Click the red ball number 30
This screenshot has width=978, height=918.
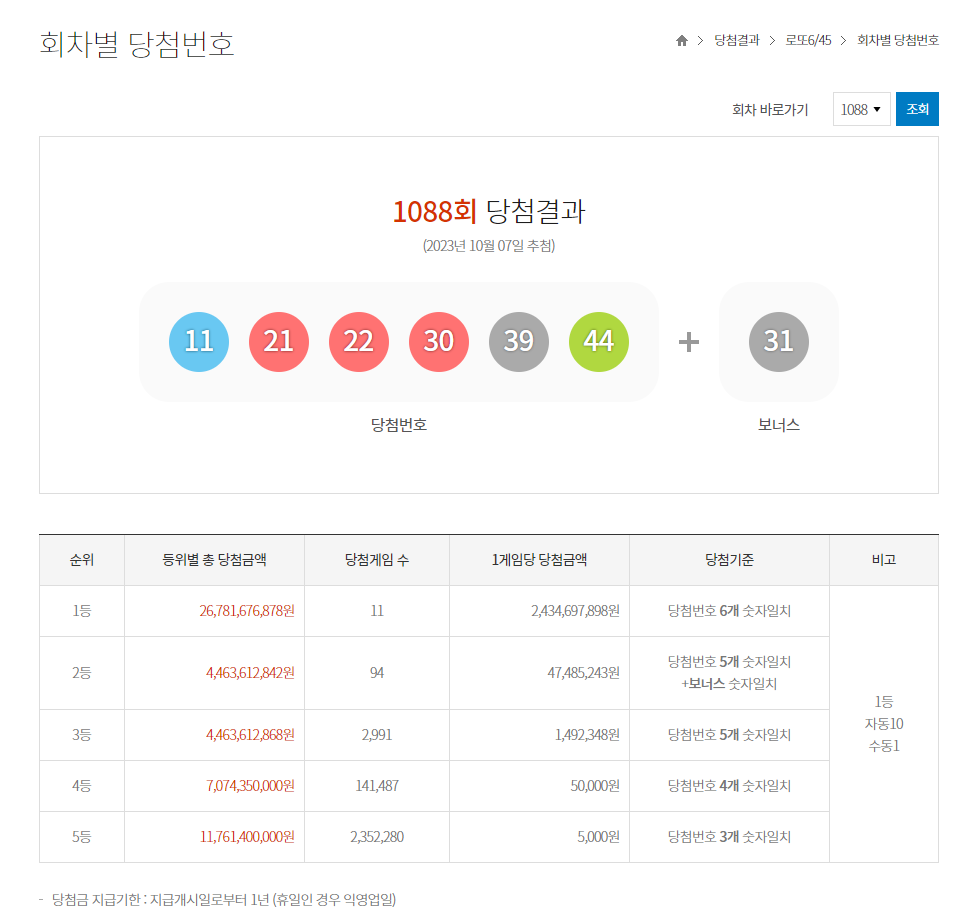(x=439, y=342)
